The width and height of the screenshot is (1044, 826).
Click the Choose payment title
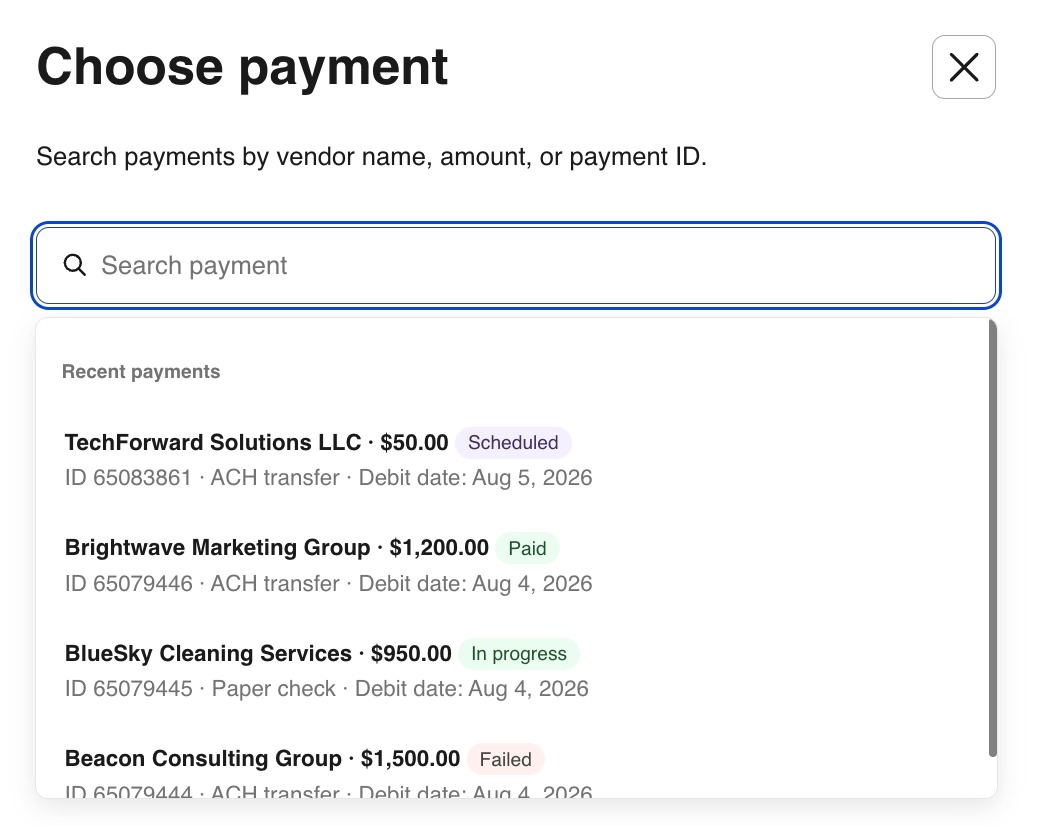coord(242,67)
